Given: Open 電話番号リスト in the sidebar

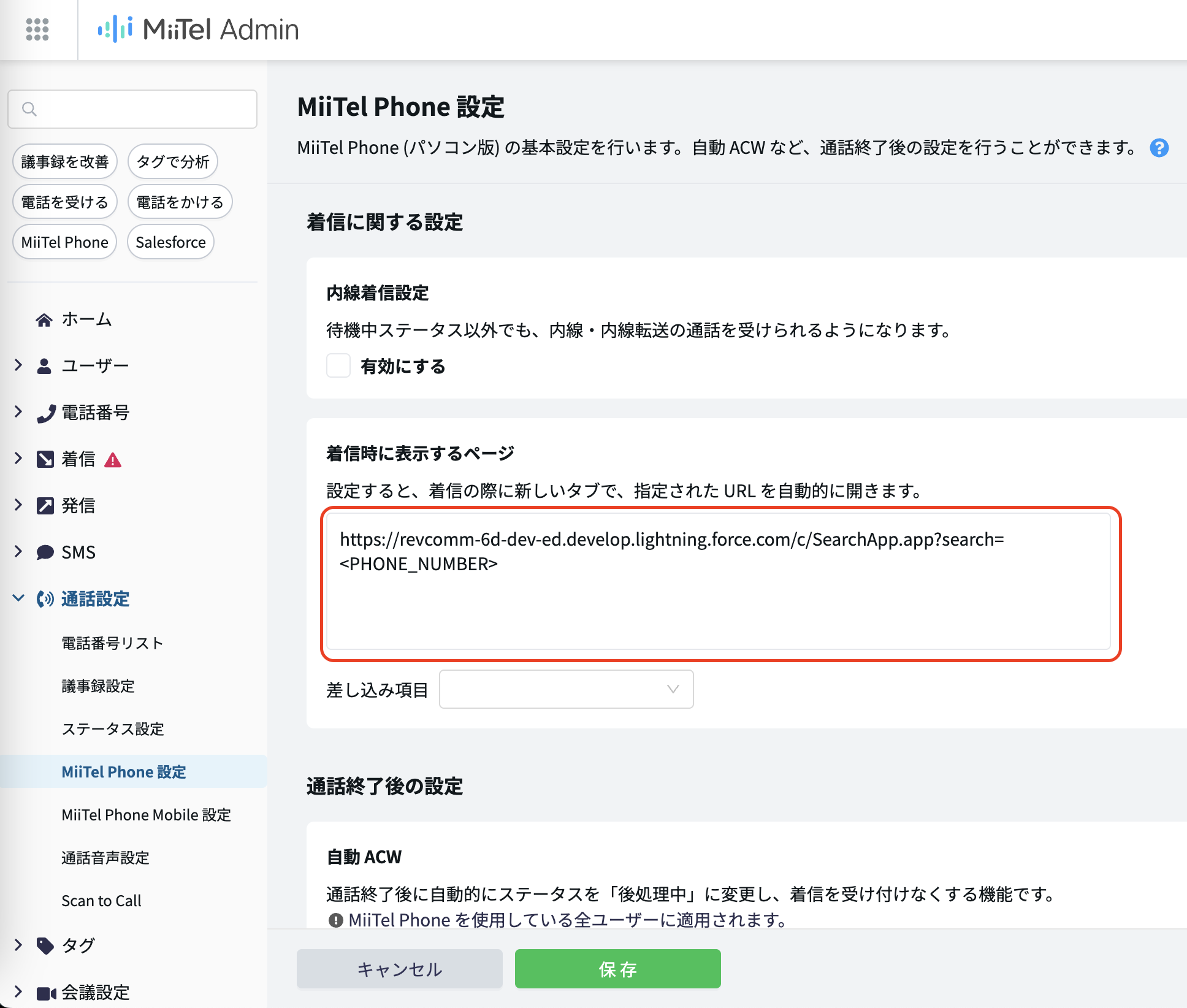Looking at the screenshot, I should coord(113,643).
